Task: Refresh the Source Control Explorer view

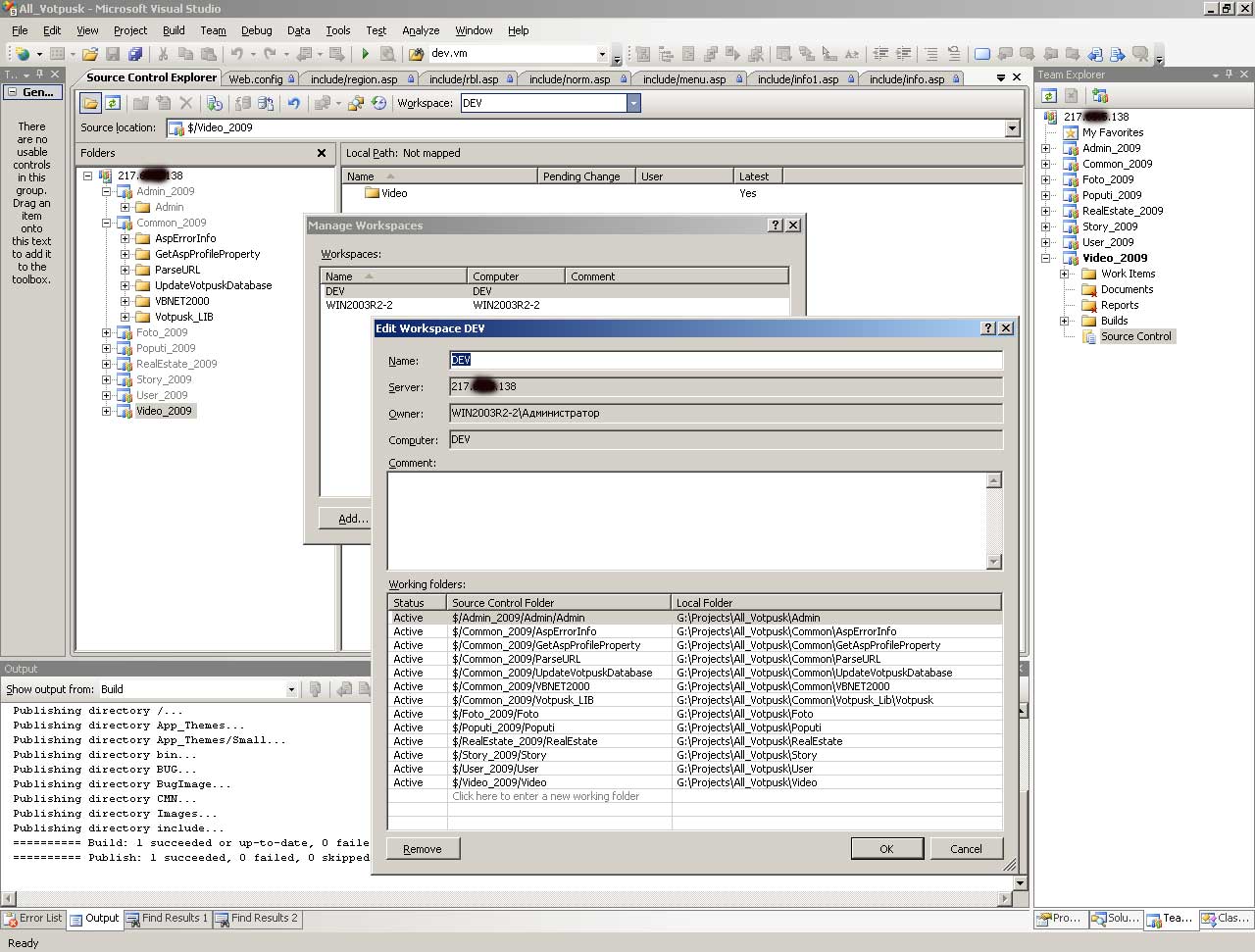Action: [x=113, y=103]
